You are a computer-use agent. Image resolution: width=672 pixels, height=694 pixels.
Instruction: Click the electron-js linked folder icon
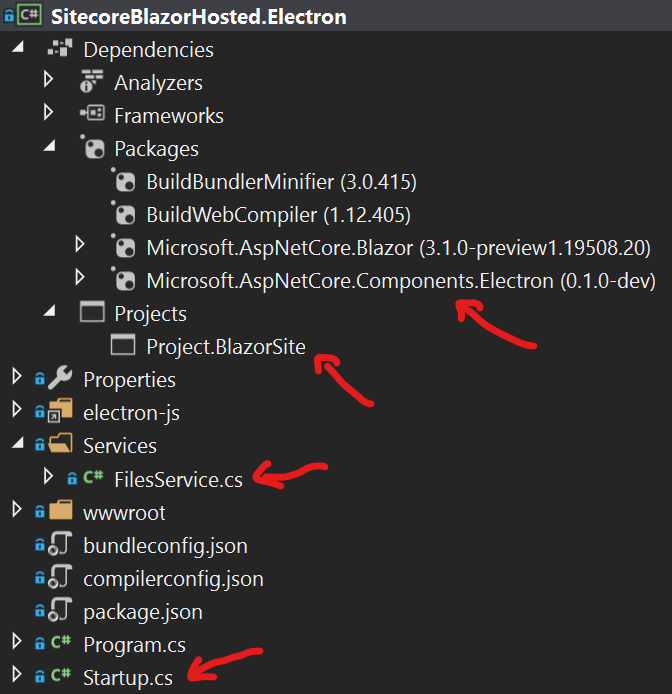click(x=60, y=413)
